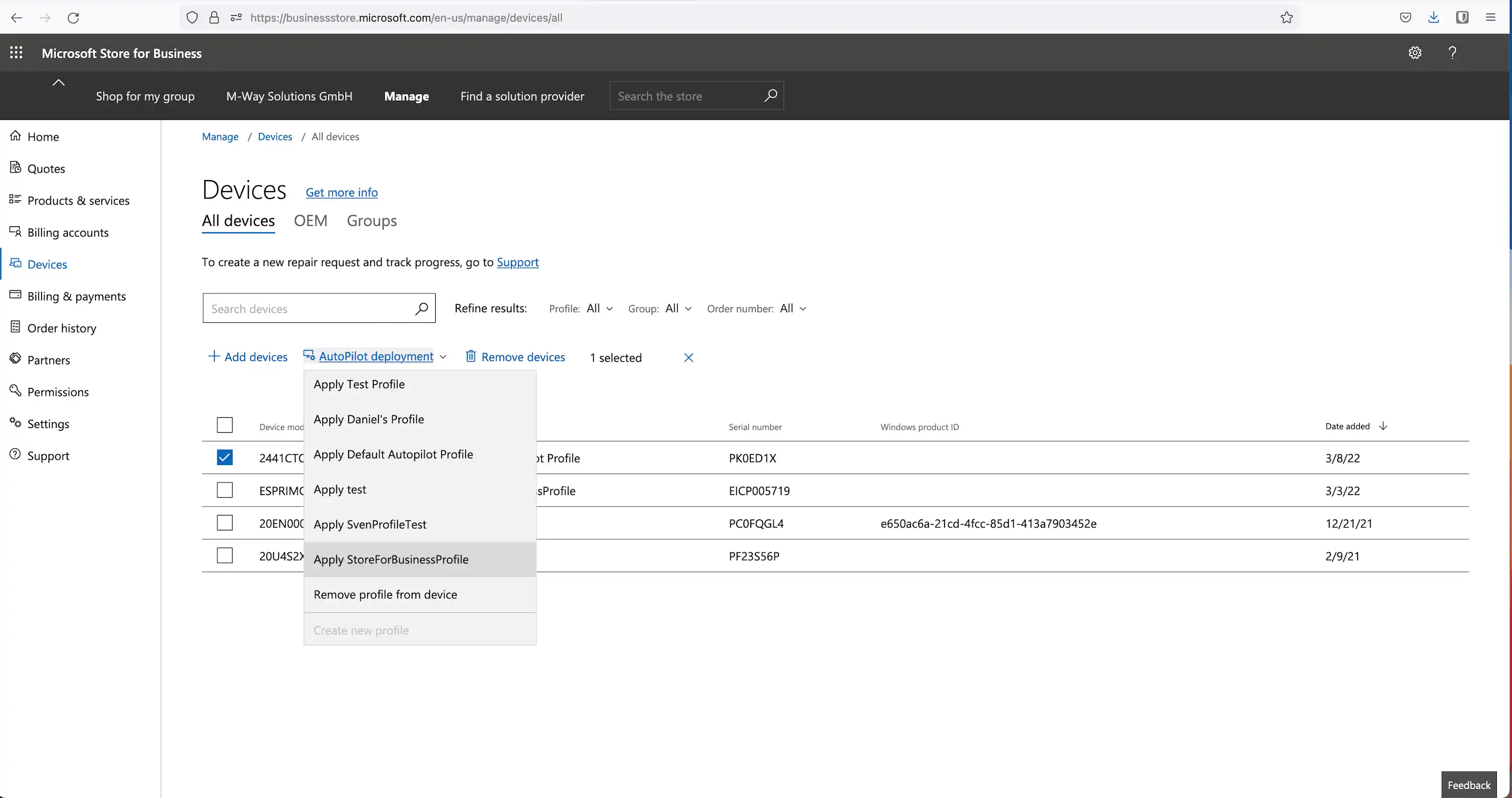Screen dimensions: 1512x798
Task: Click the Partners sidebar icon
Action: pos(16,359)
